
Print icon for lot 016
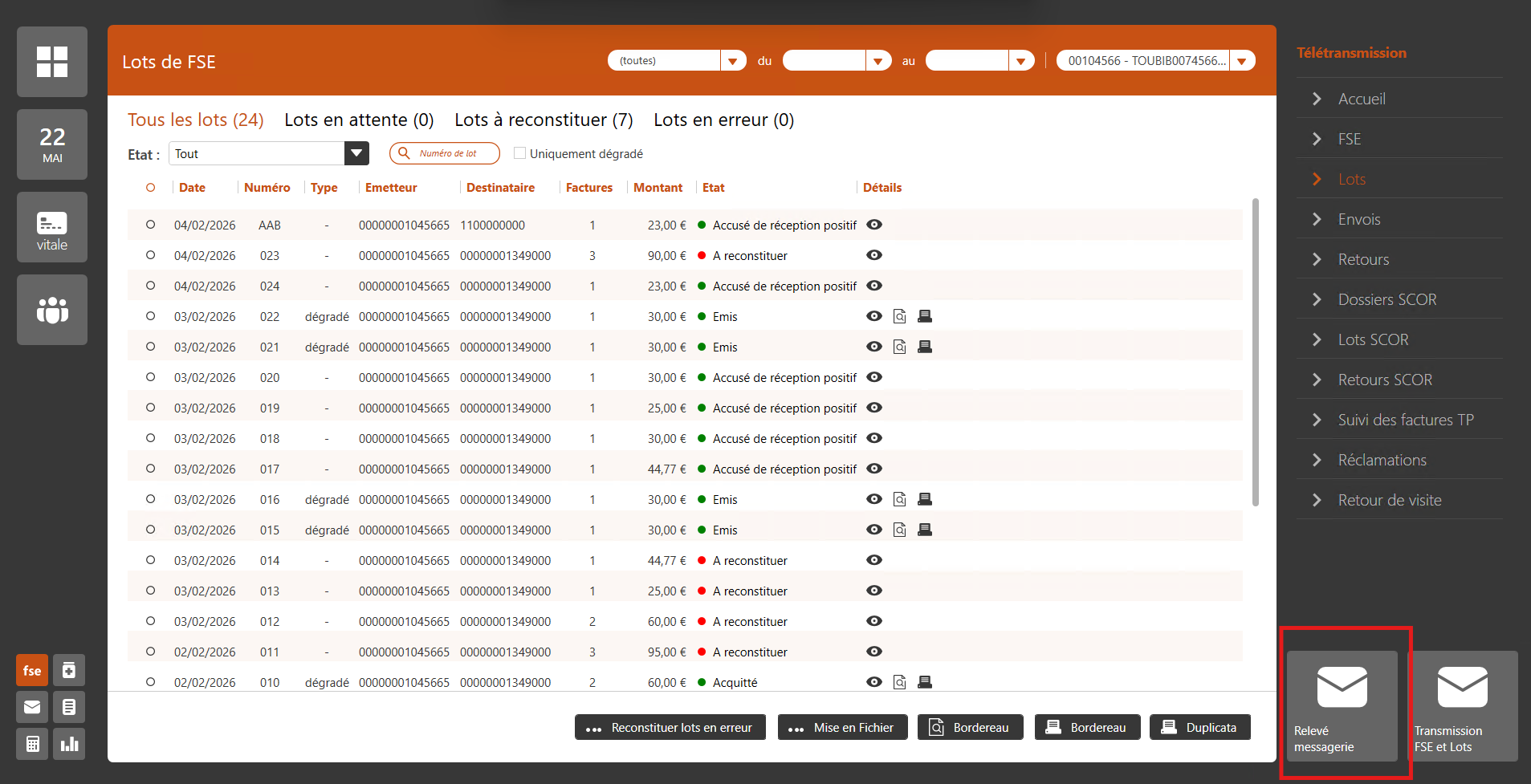pos(925,499)
